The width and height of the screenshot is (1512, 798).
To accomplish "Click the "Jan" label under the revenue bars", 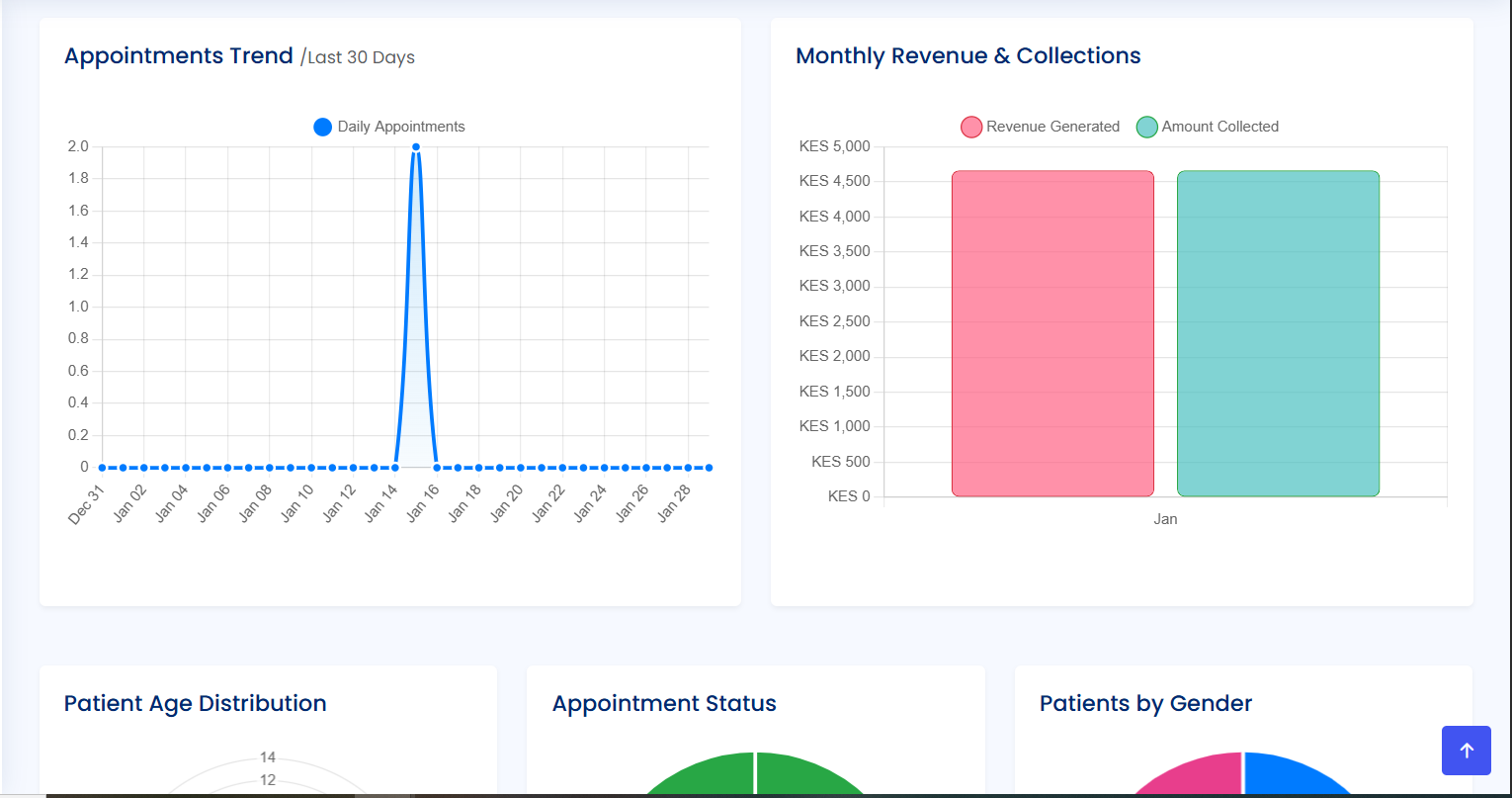I will coord(1165,519).
